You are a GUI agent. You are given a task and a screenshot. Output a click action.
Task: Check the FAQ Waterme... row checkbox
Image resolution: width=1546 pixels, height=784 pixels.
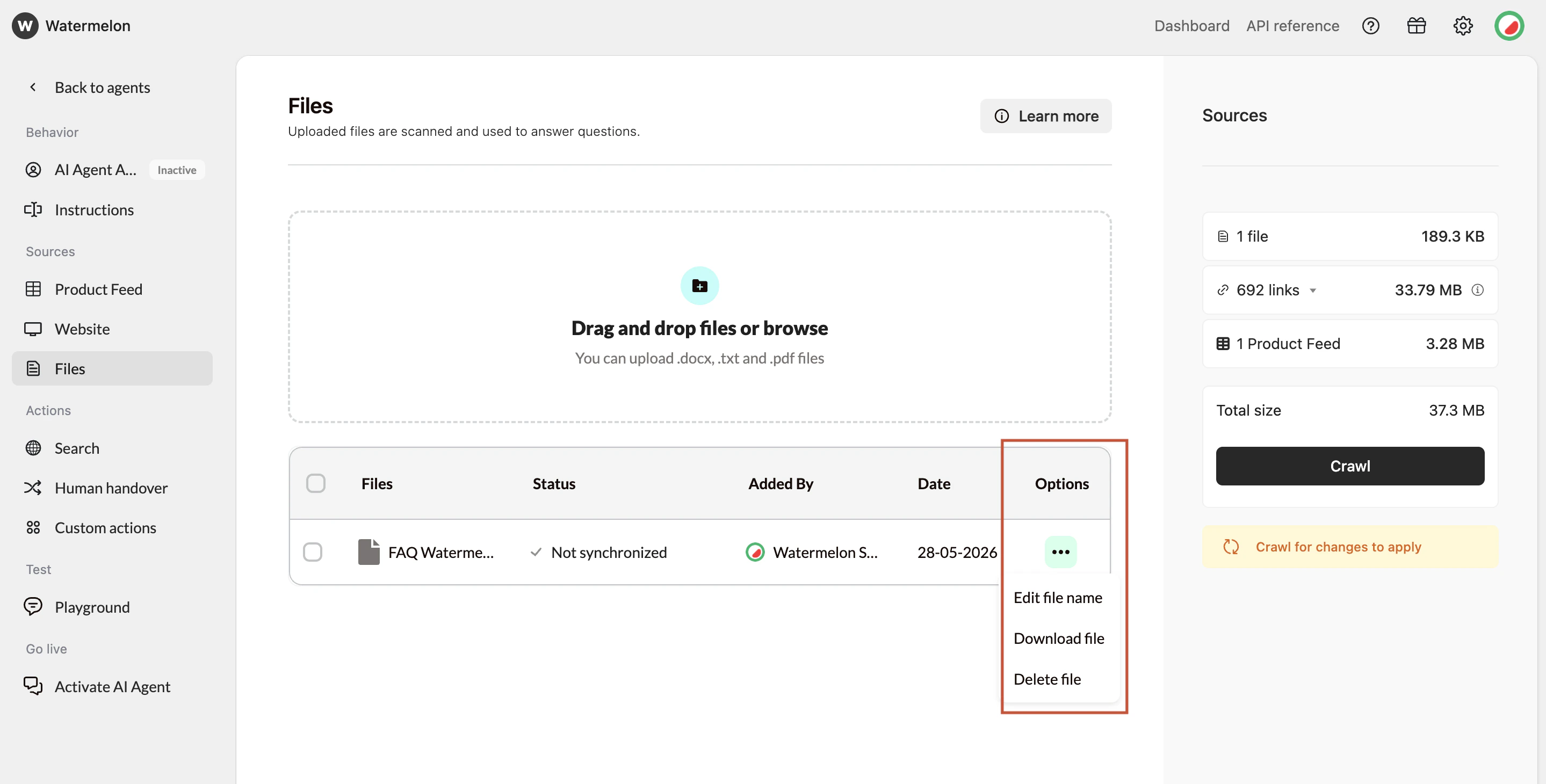pyautogui.click(x=312, y=552)
